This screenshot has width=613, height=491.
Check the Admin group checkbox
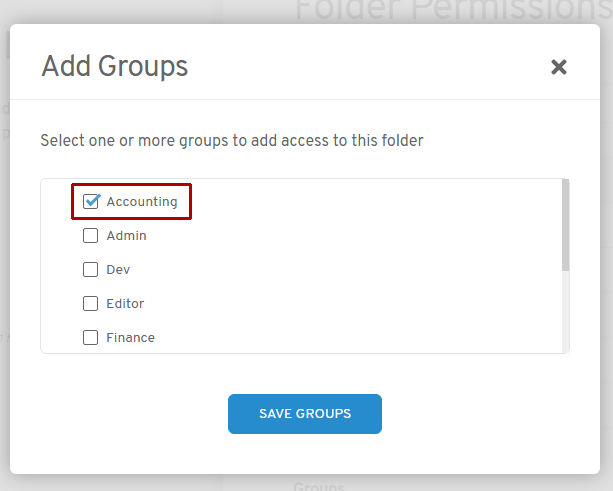coord(91,236)
